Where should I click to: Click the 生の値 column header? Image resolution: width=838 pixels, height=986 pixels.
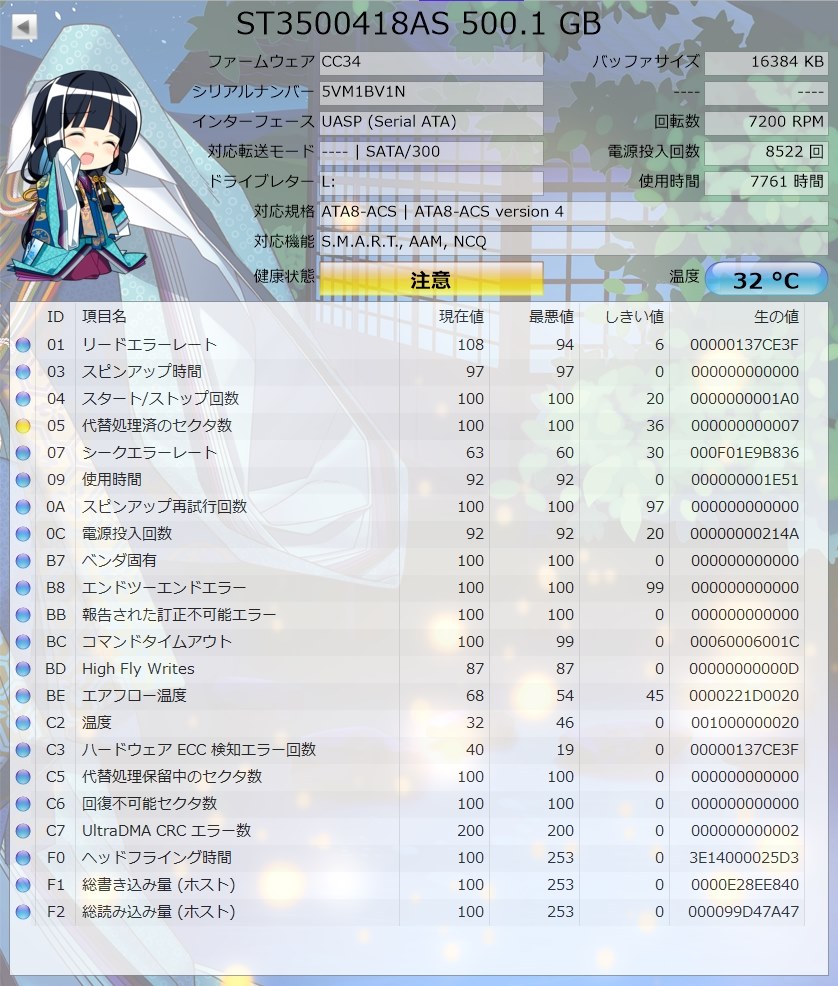point(775,317)
